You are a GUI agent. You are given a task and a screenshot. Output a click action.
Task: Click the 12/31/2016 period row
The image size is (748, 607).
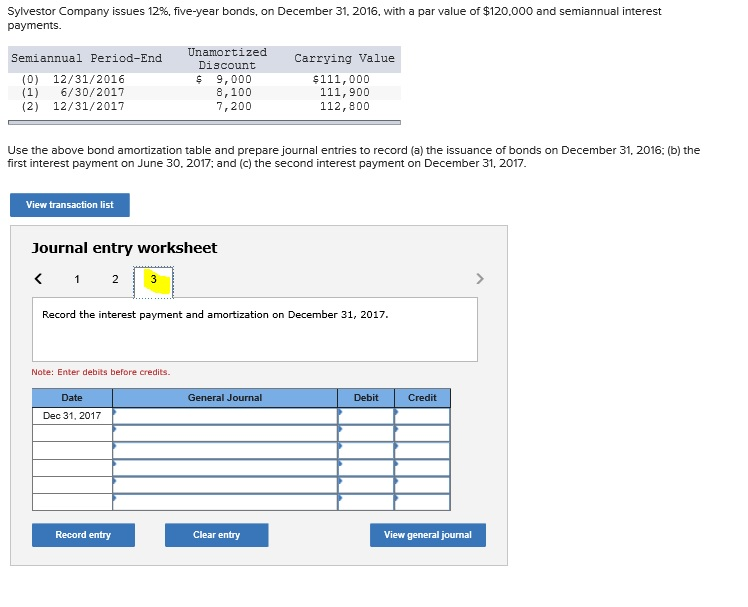(204, 79)
